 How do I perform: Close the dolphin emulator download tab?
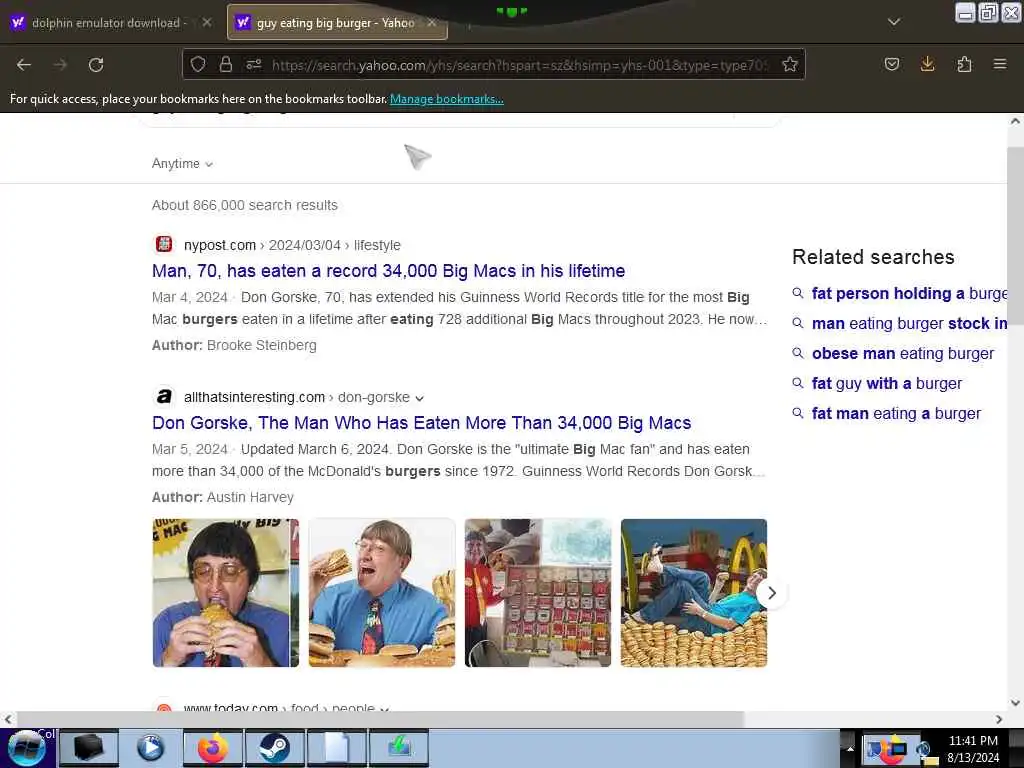pyautogui.click(x=206, y=22)
